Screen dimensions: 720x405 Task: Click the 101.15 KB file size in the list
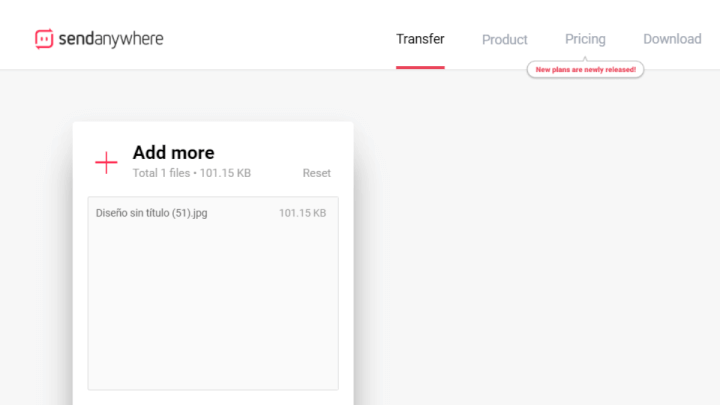pos(303,213)
